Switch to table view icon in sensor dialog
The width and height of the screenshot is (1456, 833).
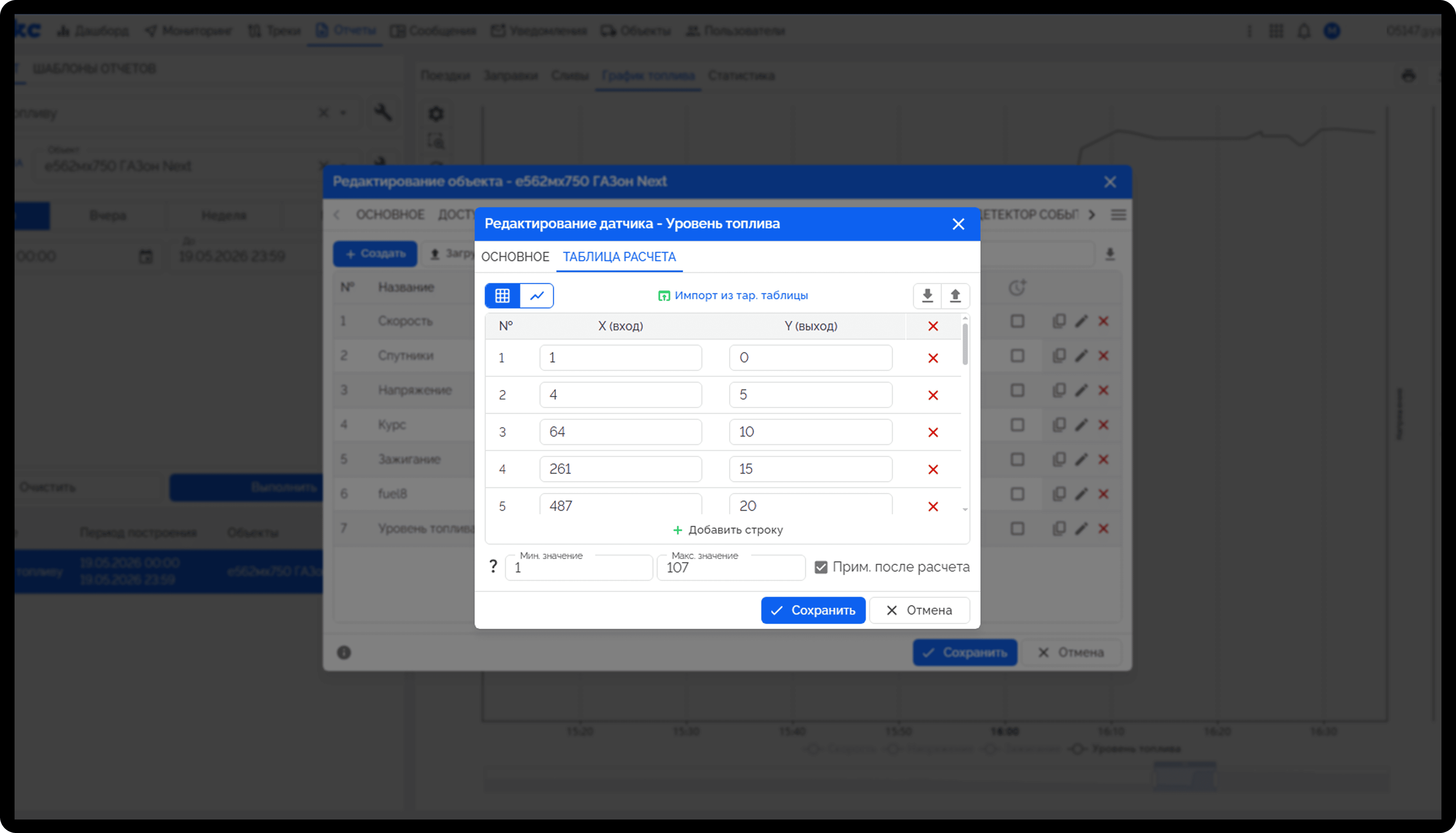click(502, 296)
